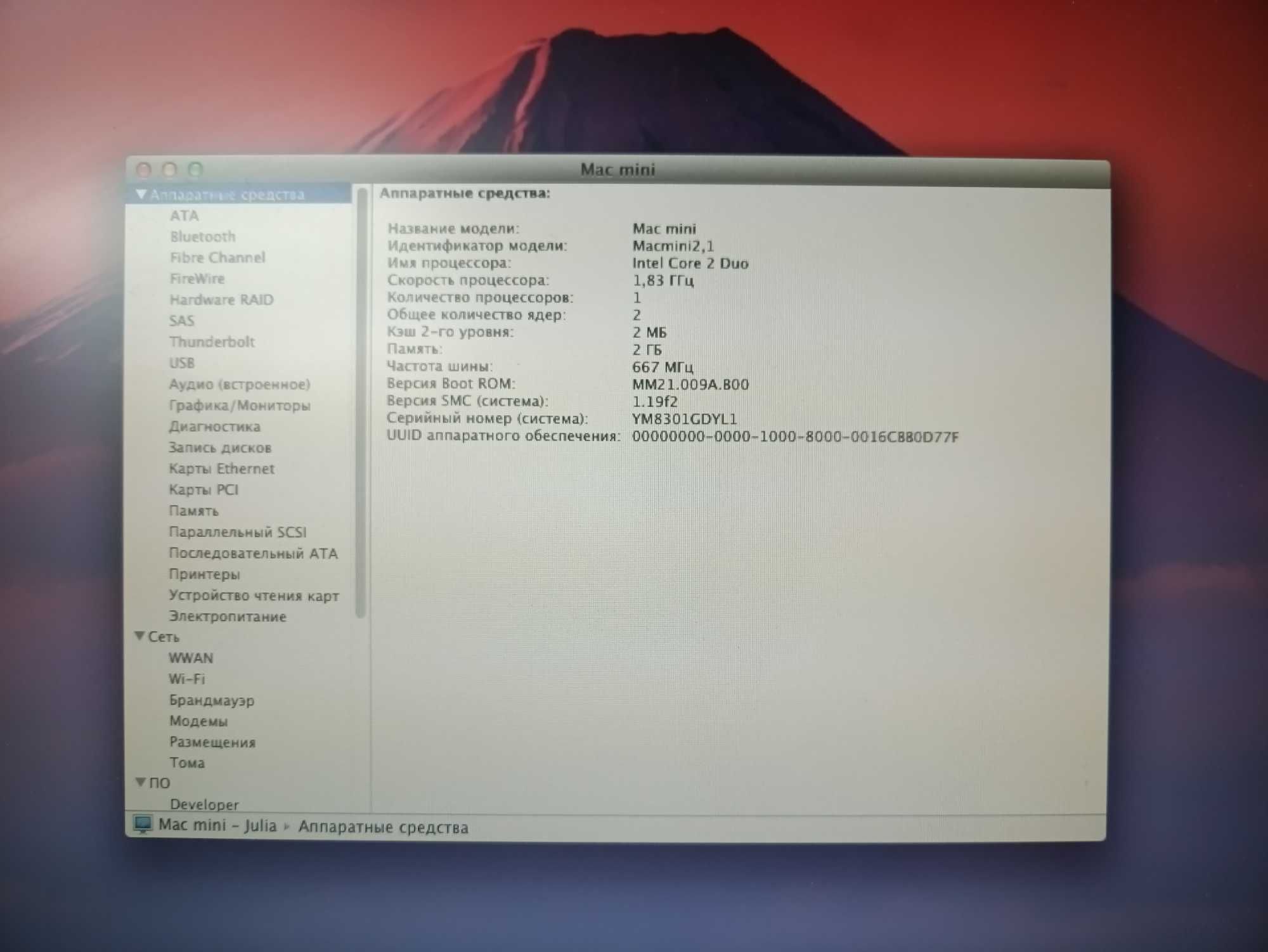Screen dimensions: 1268x952
Task: Select Запись дисков in the sidebar
Action: [219, 447]
